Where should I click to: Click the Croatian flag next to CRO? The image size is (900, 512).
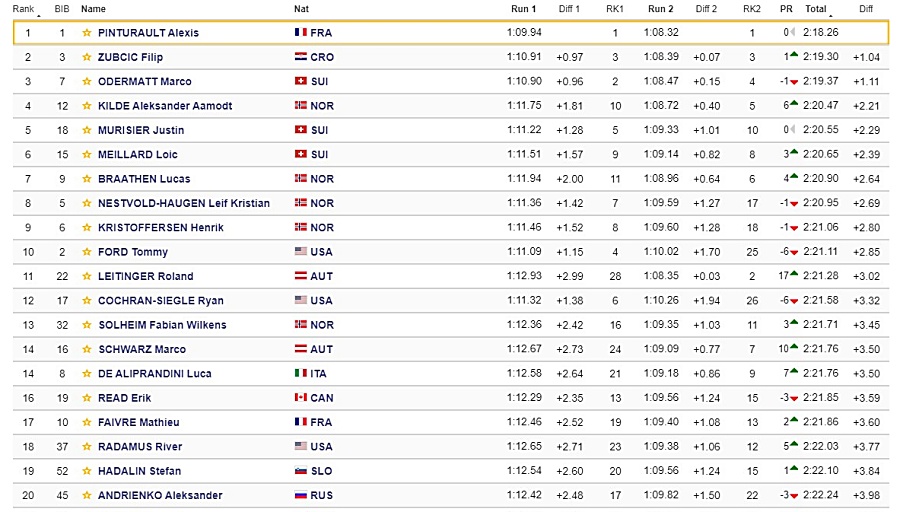301,56
